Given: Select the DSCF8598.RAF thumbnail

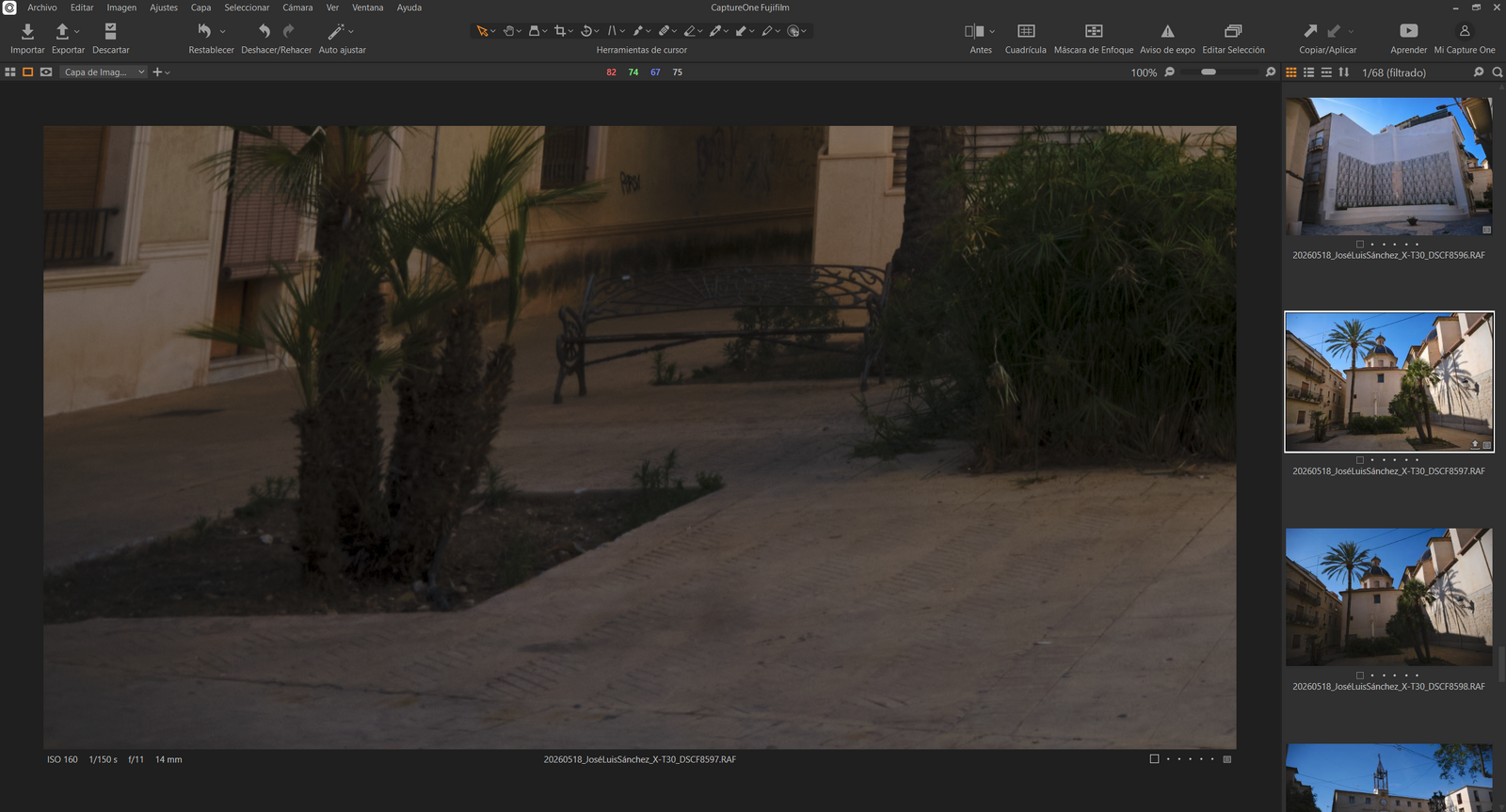Looking at the screenshot, I should (x=1389, y=597).
